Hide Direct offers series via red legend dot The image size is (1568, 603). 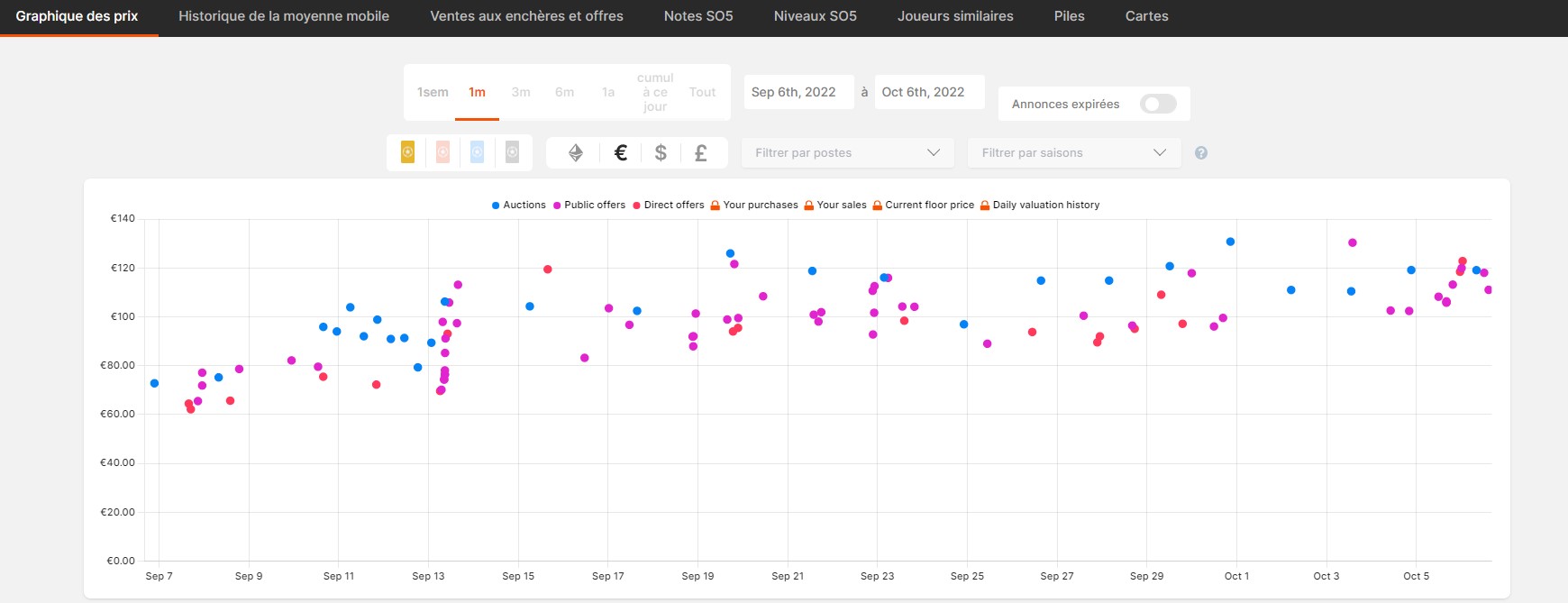point(637,206)
